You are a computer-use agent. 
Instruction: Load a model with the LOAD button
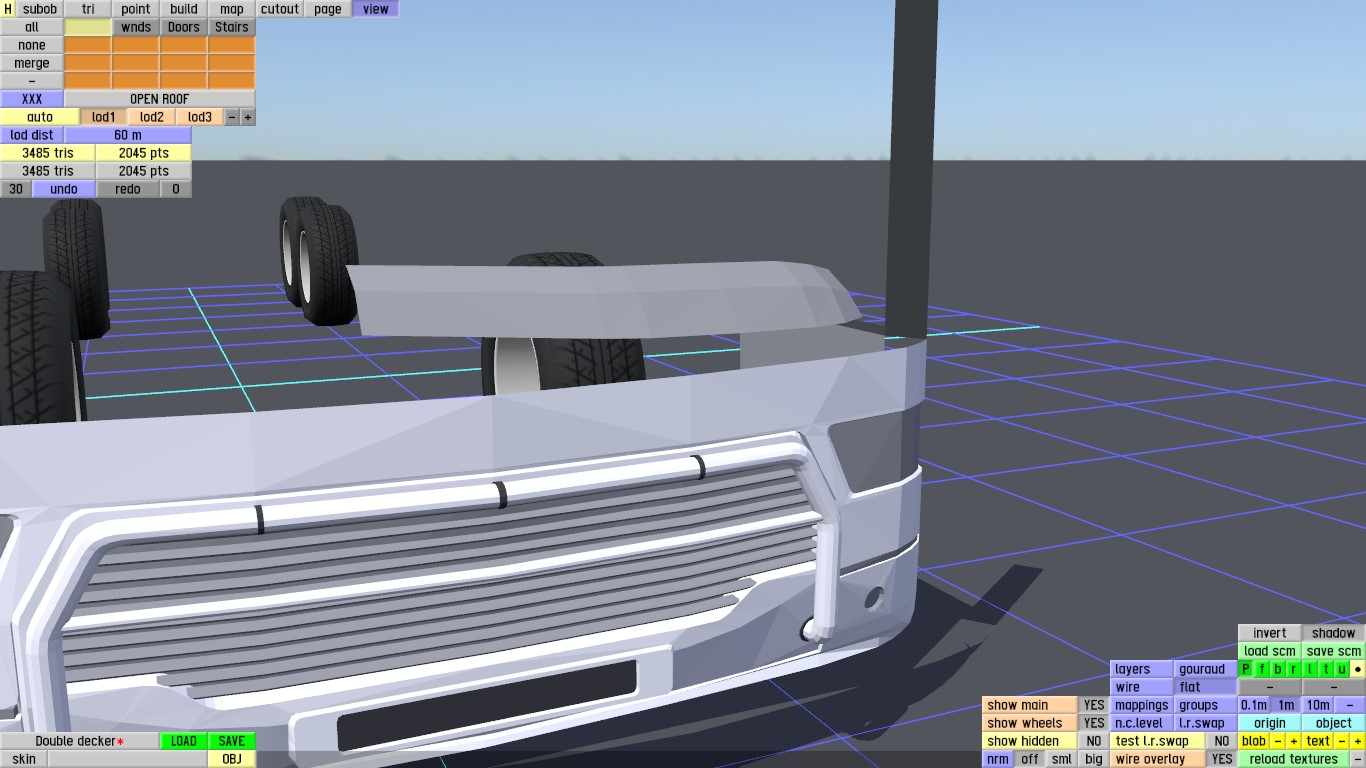184,741
